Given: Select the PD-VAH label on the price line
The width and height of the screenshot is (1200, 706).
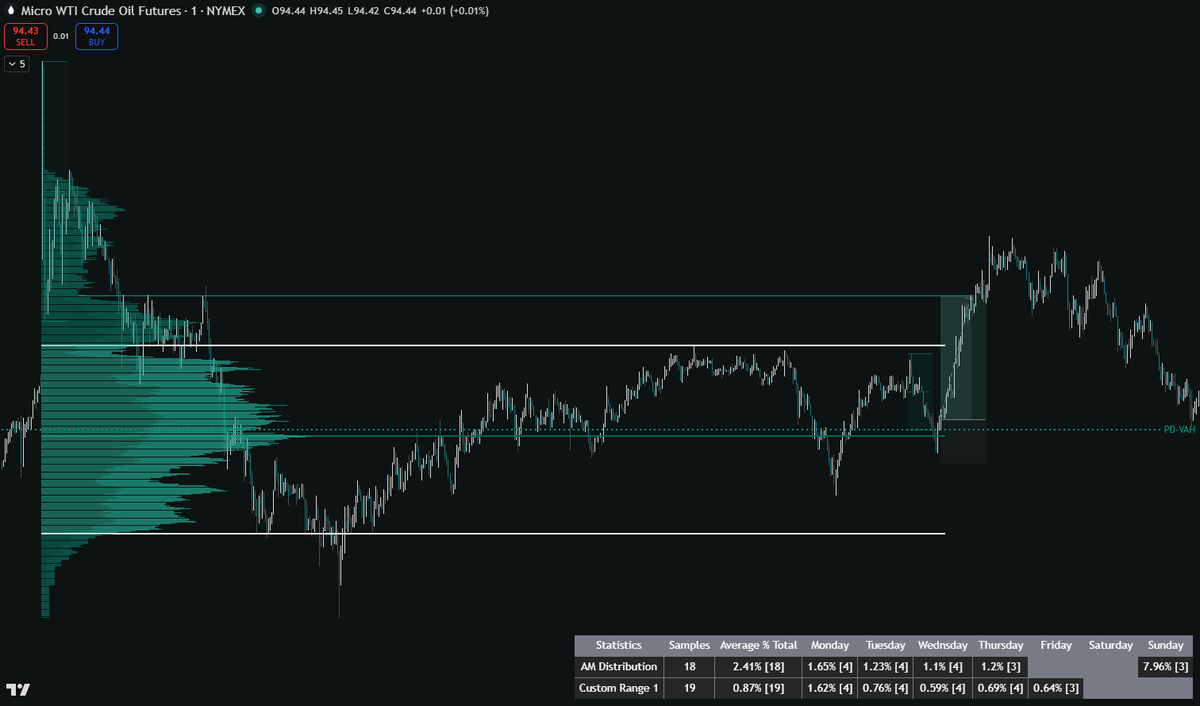Looking at the screenshot, I should pos(1178,428).
